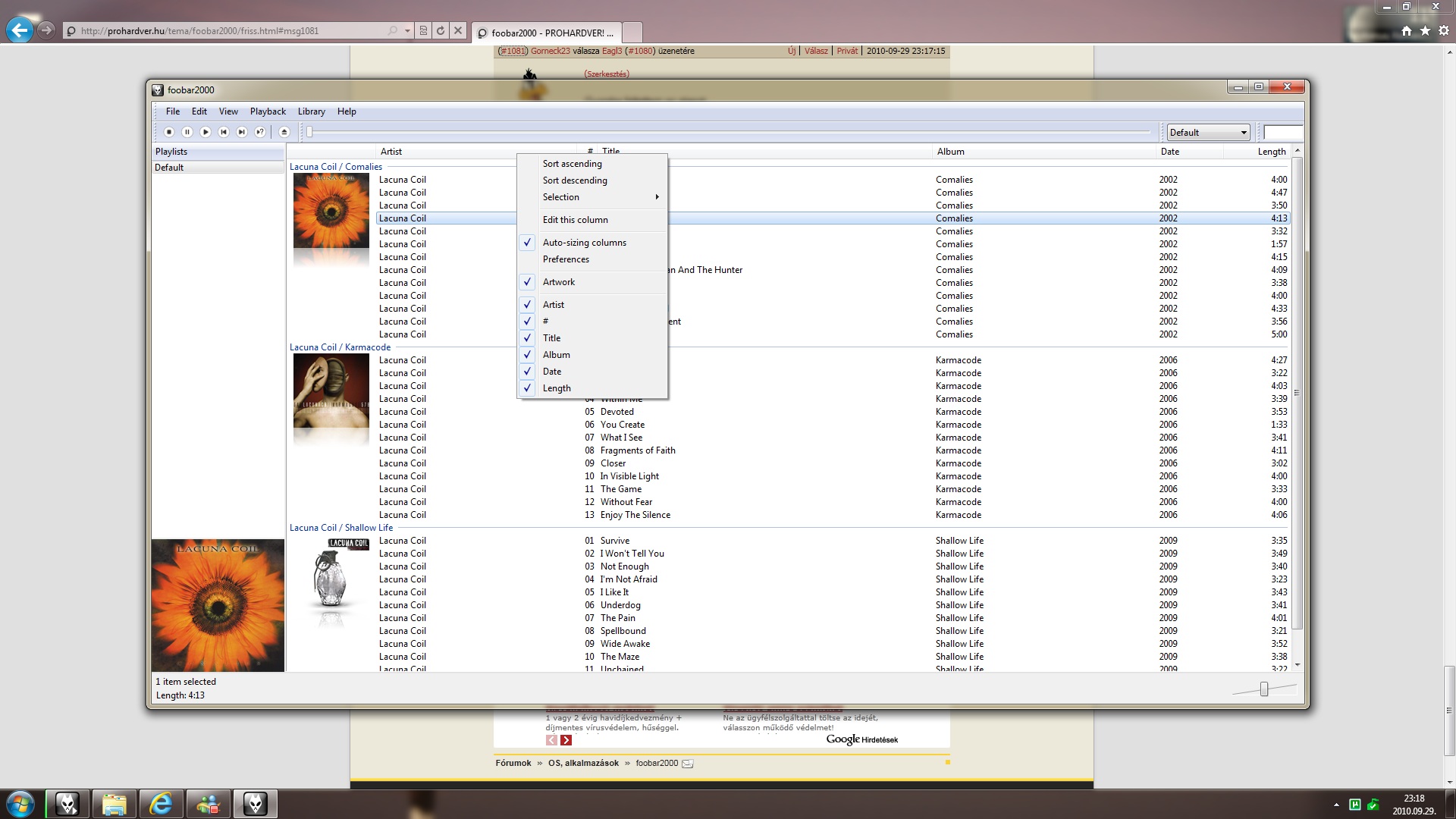Image resolution: width=1456 pixels, height=819 pixels.
Task: Click the Szerkesztés link
Action: point(607,74)
